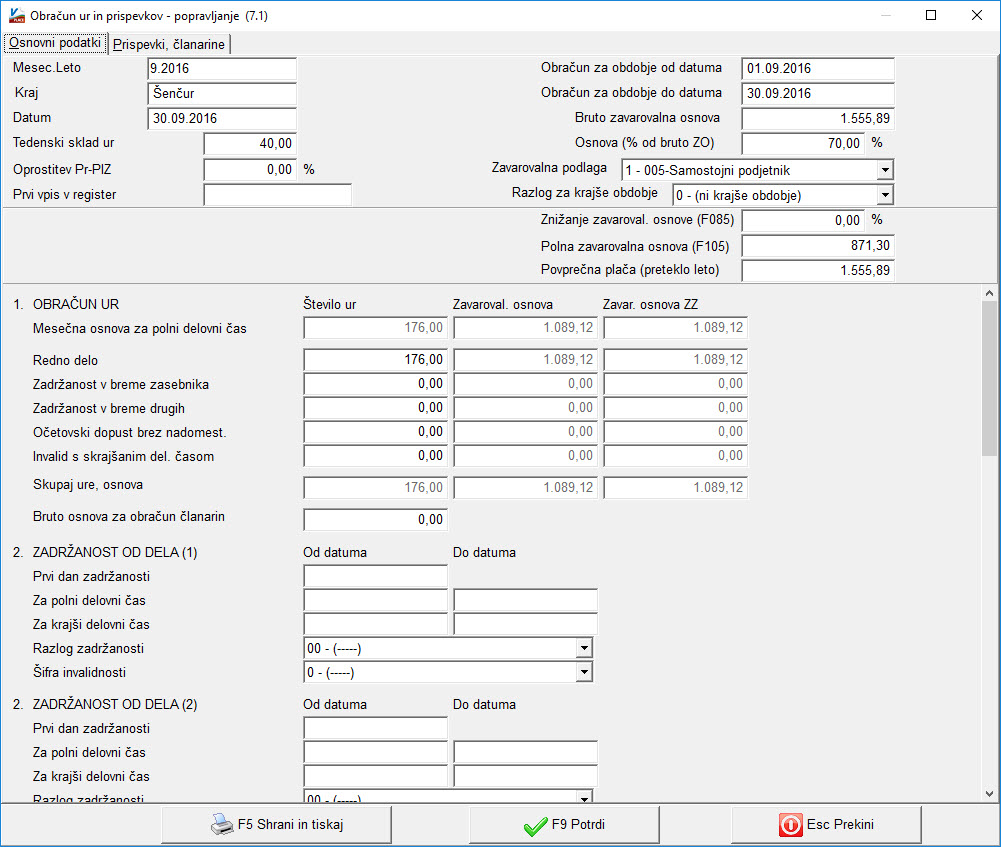This screenshot has height=847, width=1001.
Task: Open Razlog zadržanosti dropdown in section (1)
Action: pos(583,648)
